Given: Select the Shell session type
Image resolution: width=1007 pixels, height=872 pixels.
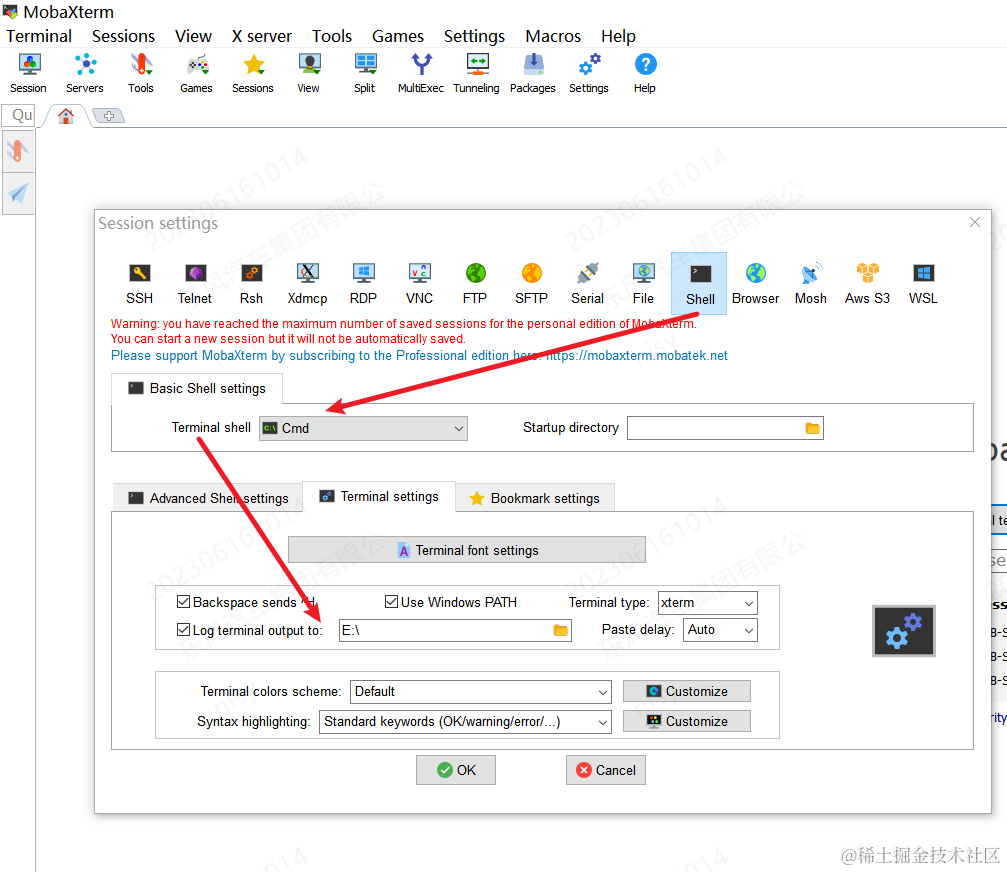Looking at the screenshot, I should pyautogui.click(x=699, y=283).
